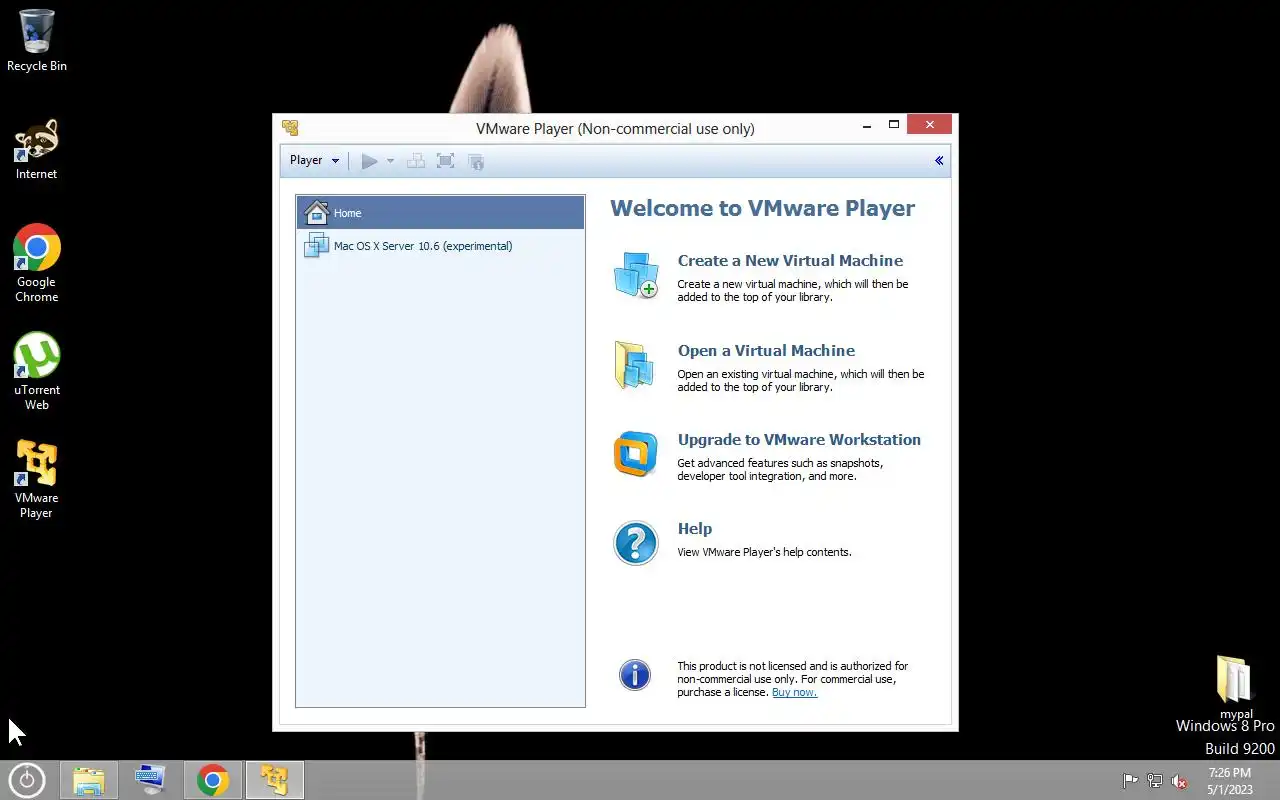
Task: Click the power Start button in taskbar
Action: coord(27,780)
